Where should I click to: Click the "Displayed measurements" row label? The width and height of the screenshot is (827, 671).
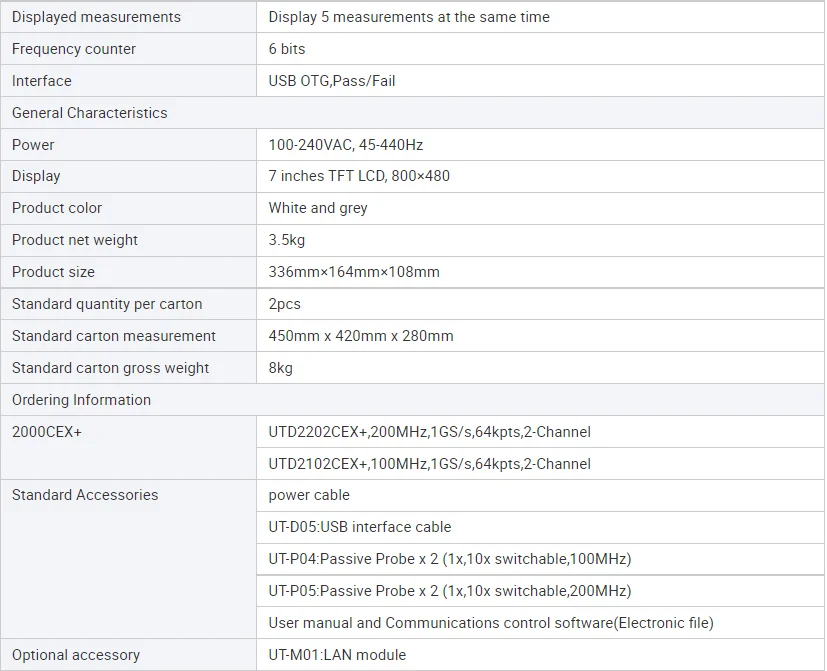(x=97, y=17)
